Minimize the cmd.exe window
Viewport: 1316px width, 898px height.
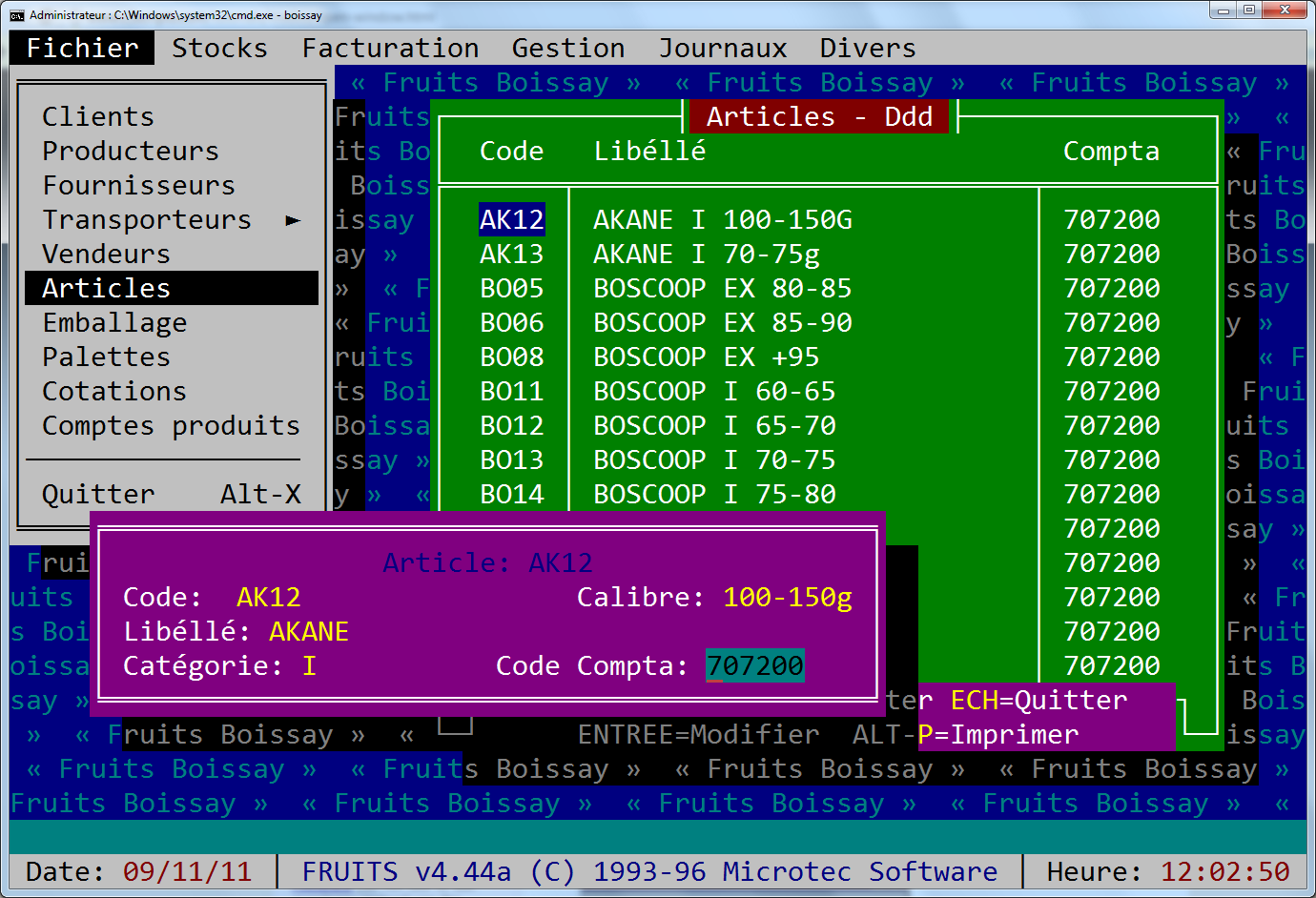click(1223, 10)
